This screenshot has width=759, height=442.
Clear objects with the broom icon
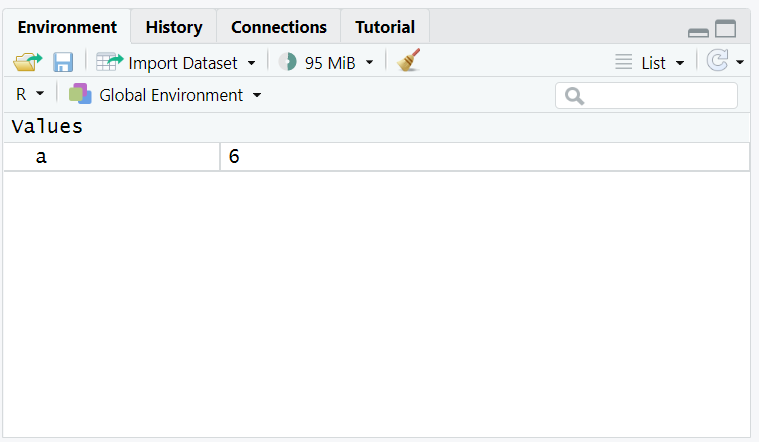point(409,61)
